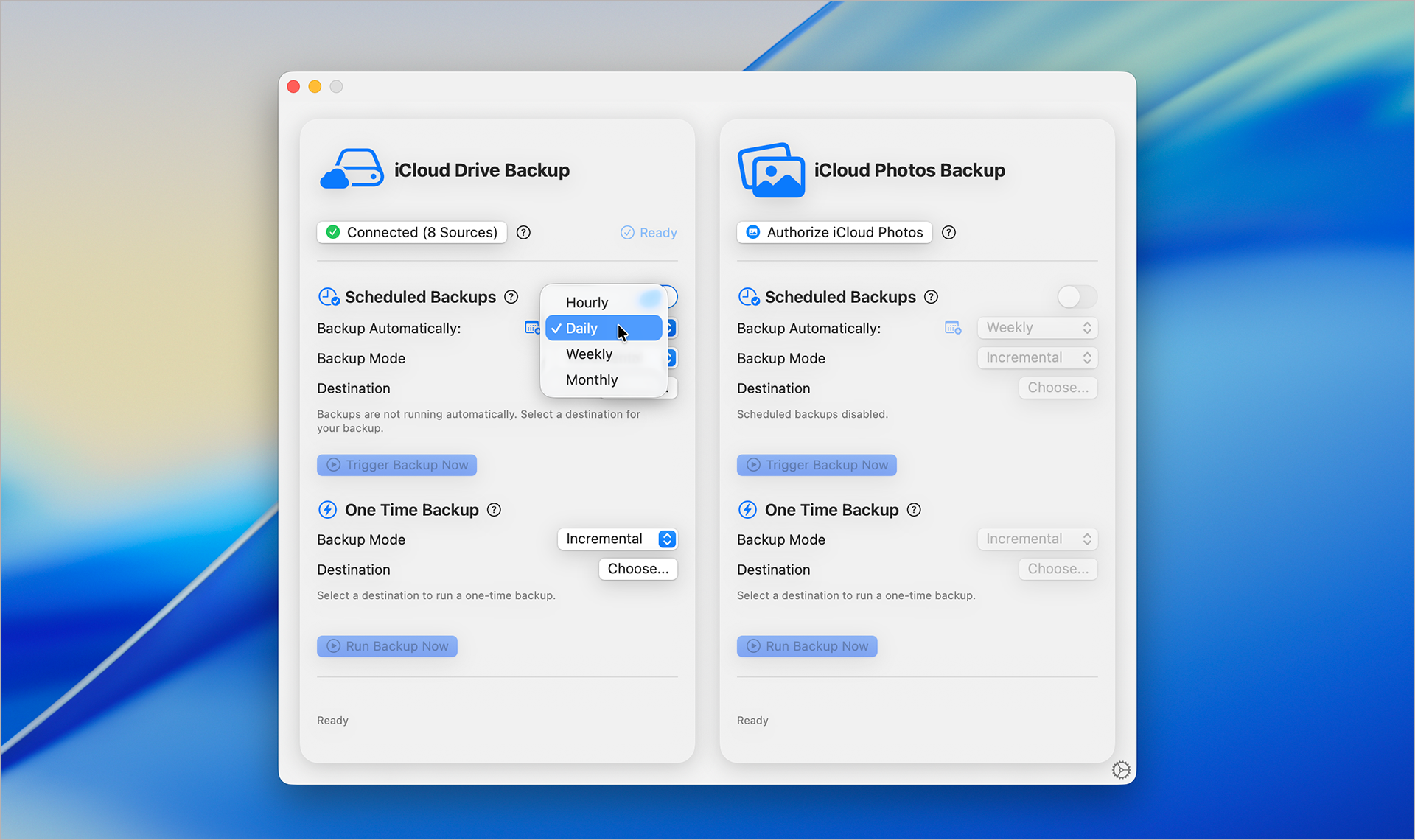Click the iCloud Drive Backup drive icon
Image resolution: width=1415 pixels, height=840 pixels.
pyautogui.click(x=352, y=169)
